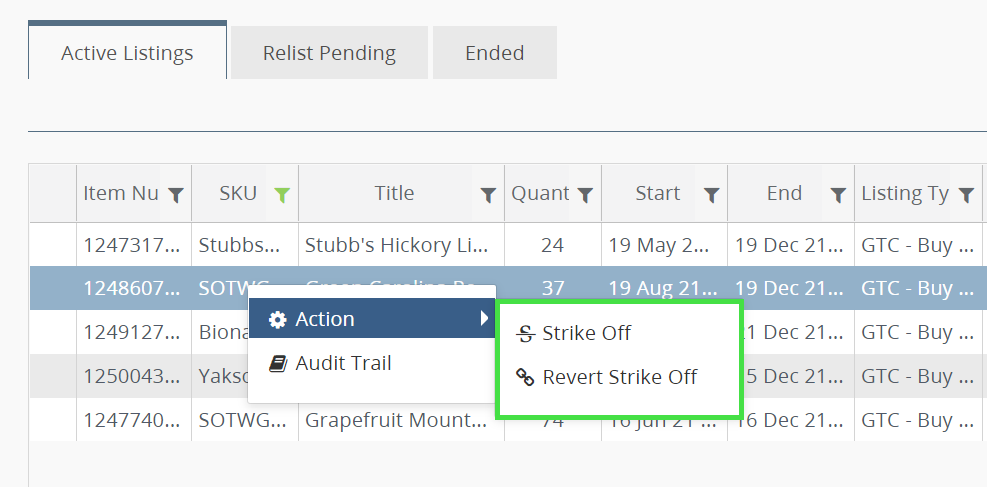Expand the Action submenu arrow
Image resolution: width=987 pixels, height=487 pixels.
484,319
